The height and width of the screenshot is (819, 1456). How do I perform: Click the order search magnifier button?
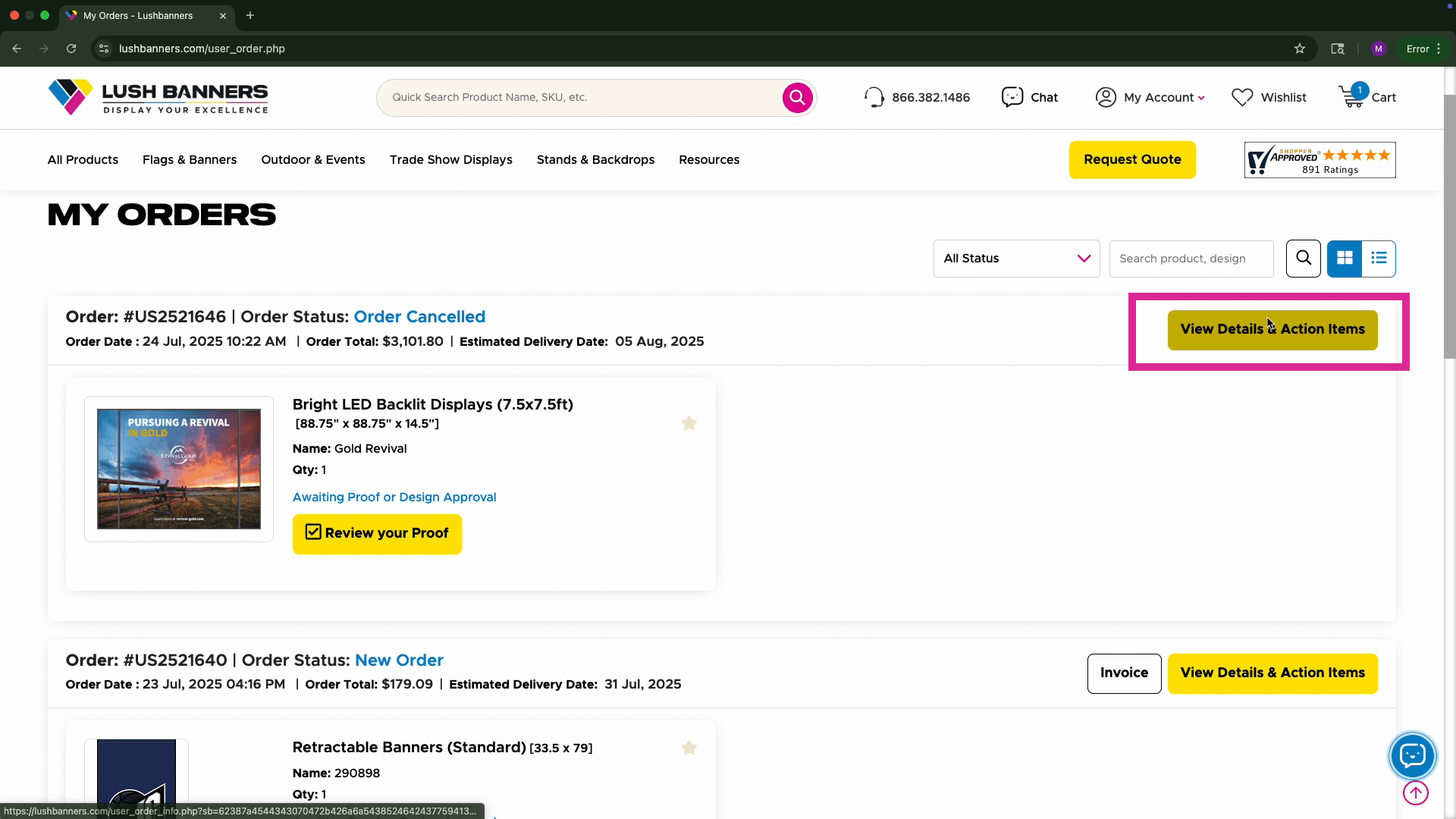tap(1303, 259)
